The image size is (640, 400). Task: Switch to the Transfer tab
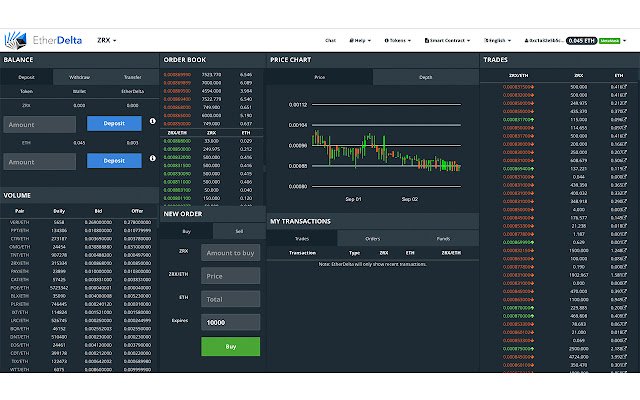(132, 77)
